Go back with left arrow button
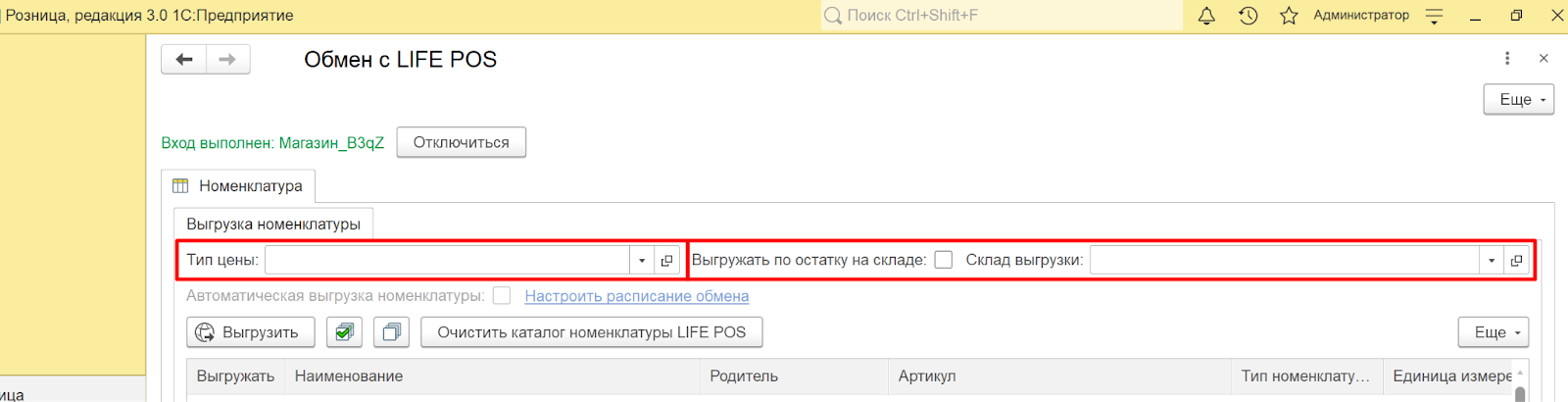The image size is (1568, 402). click(183, 60)
